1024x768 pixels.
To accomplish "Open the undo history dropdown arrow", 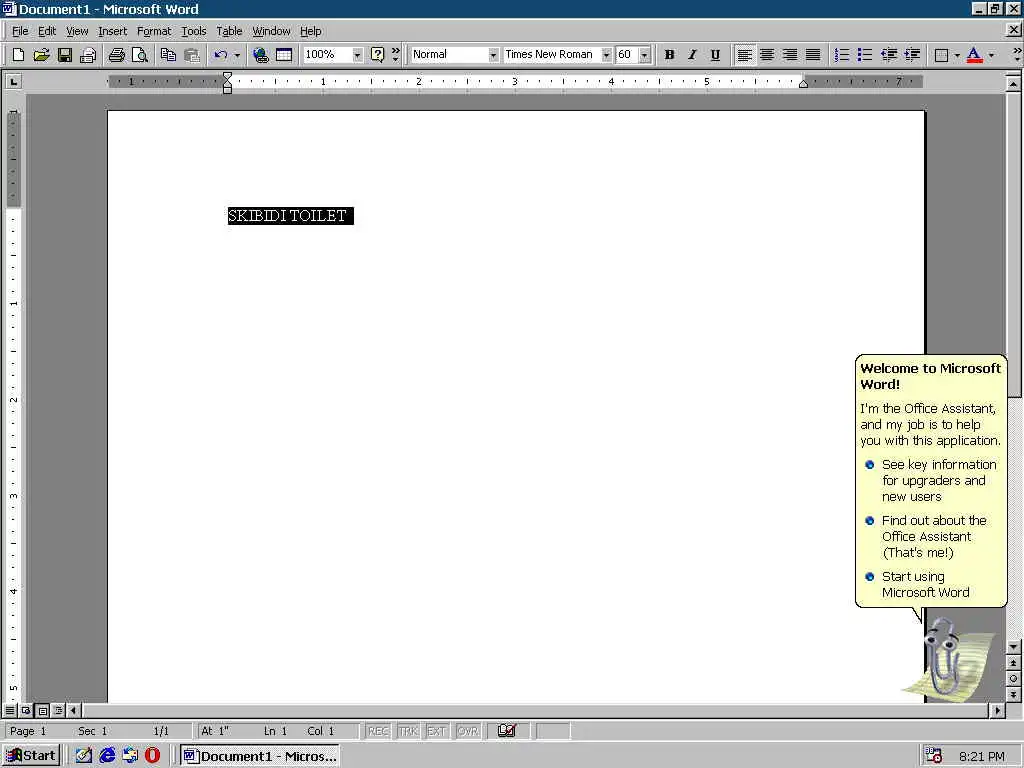I will [x=237, y=55].
